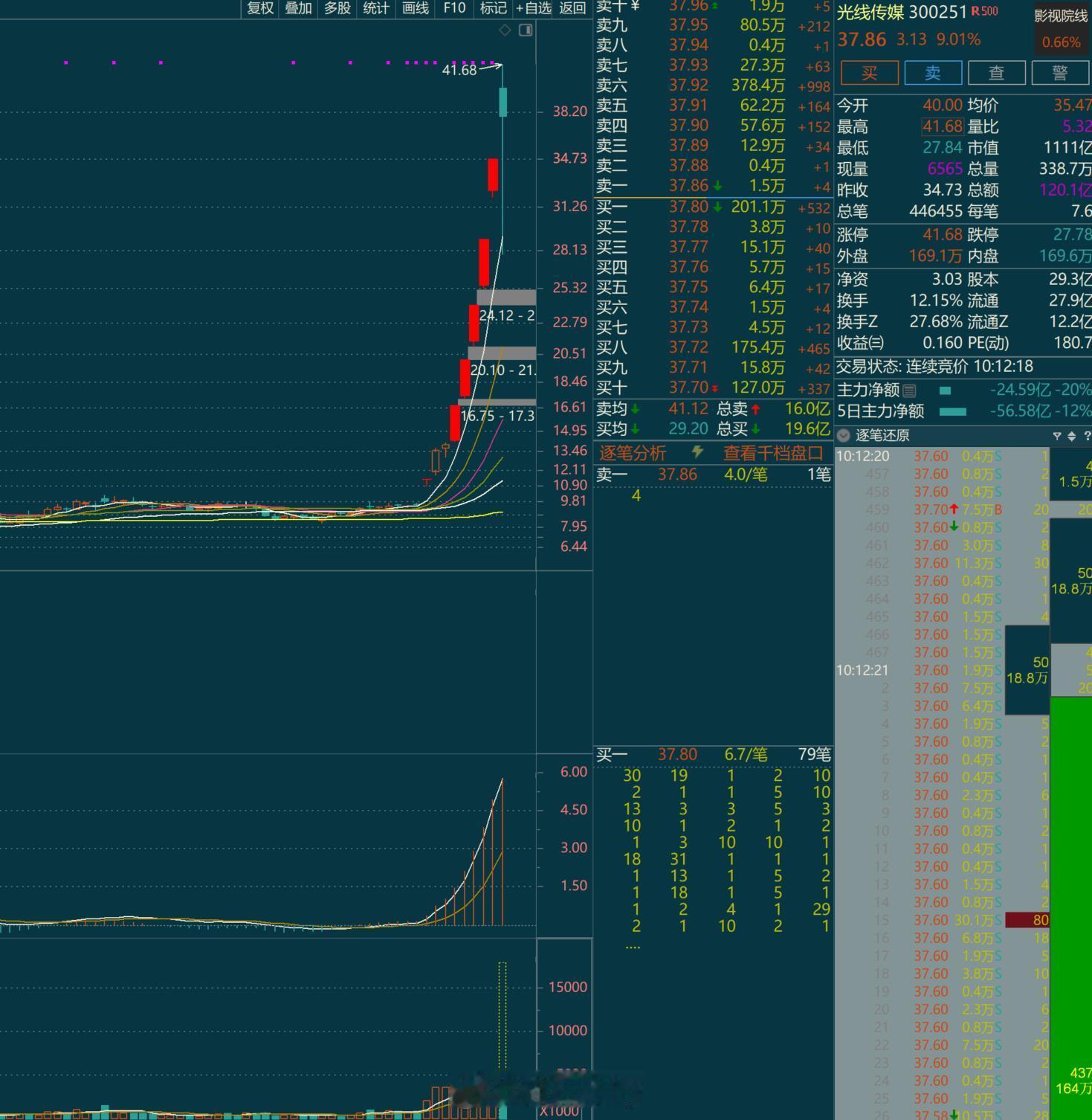Click the latest teal candlestick near 38.20
The image size is (1092, 1120).
[x=503, y=102]
